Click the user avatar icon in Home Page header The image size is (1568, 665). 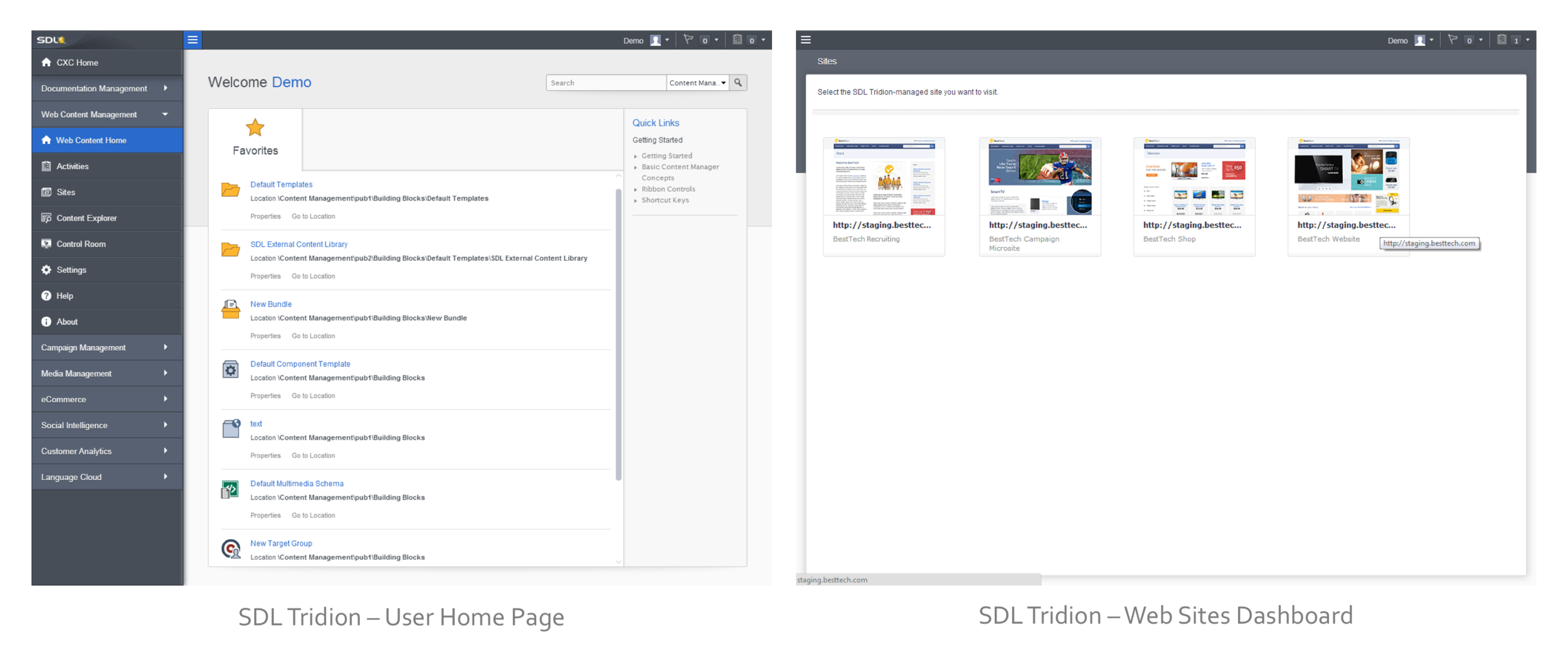click(x=655, y=40)
